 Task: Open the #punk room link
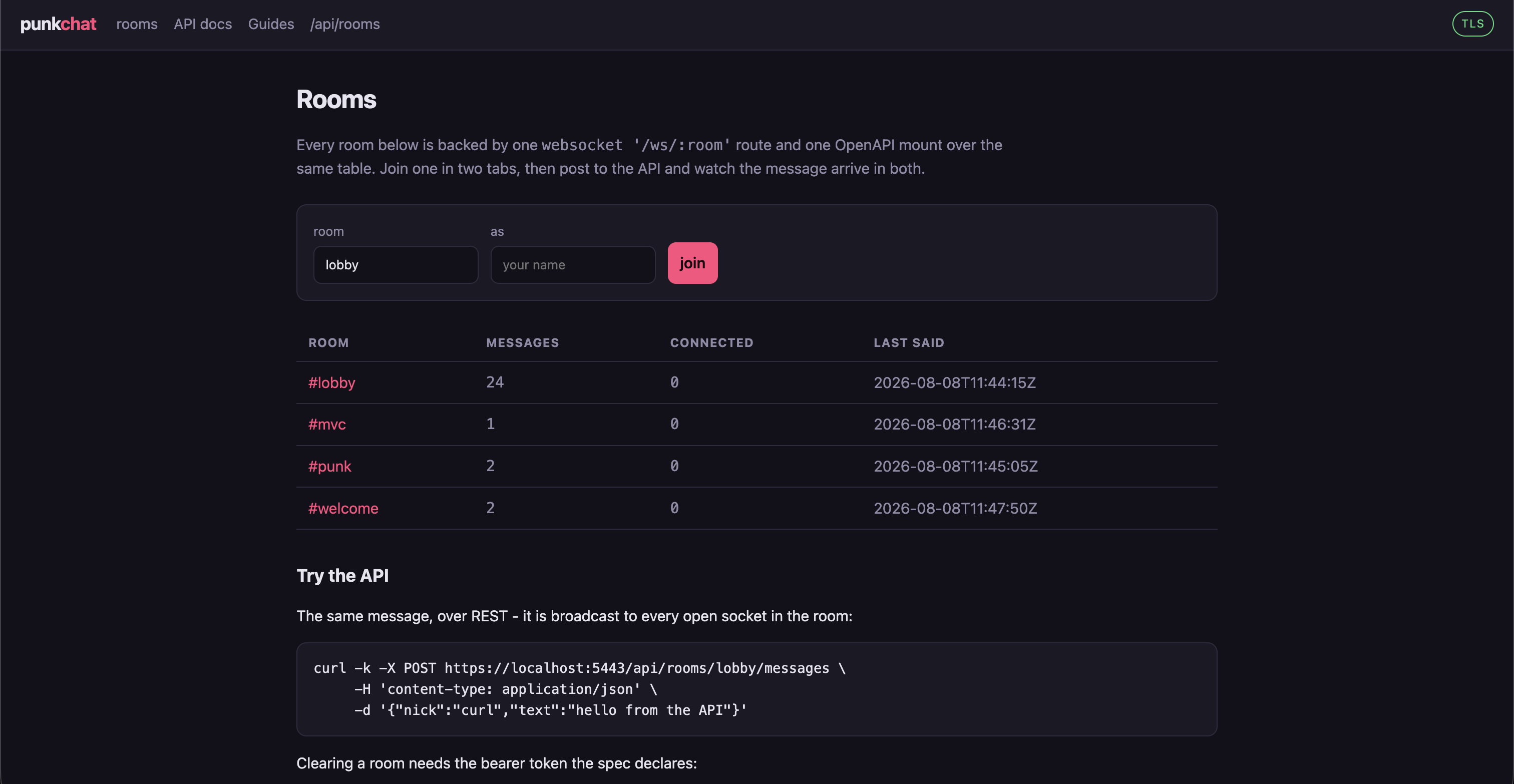[330, 466]
